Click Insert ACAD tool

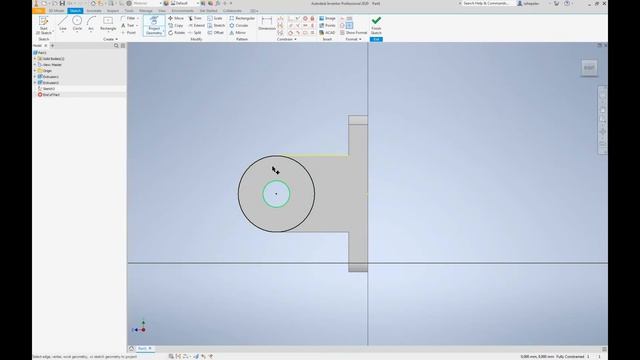(327, 32)
